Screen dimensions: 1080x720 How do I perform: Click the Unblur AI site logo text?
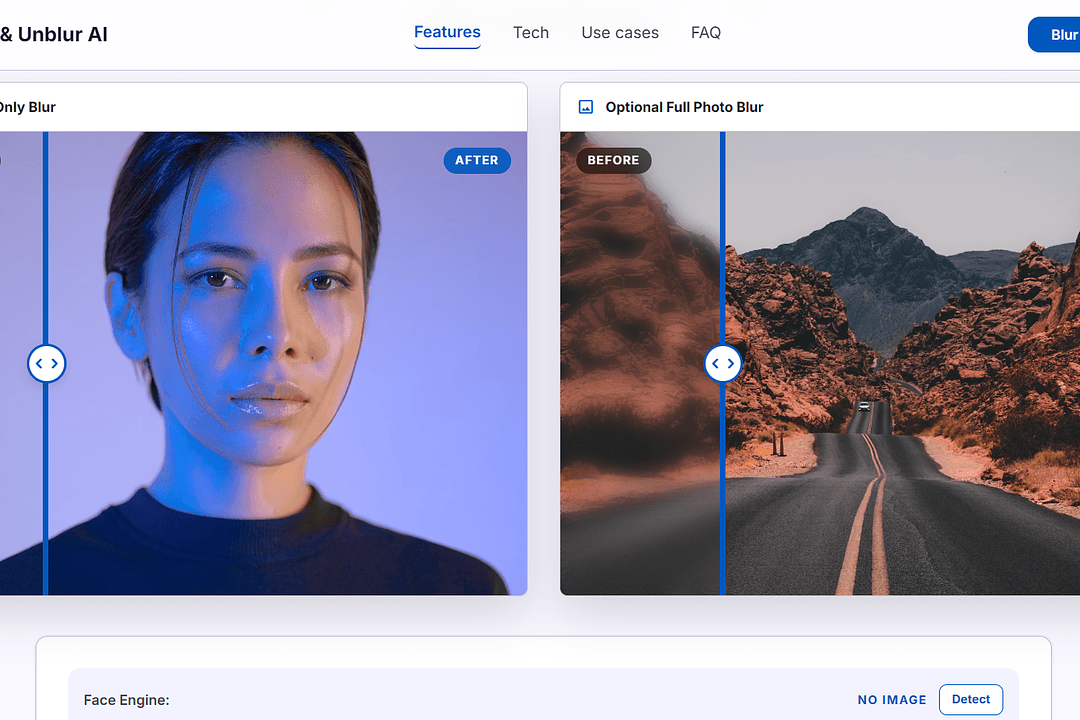54,34
